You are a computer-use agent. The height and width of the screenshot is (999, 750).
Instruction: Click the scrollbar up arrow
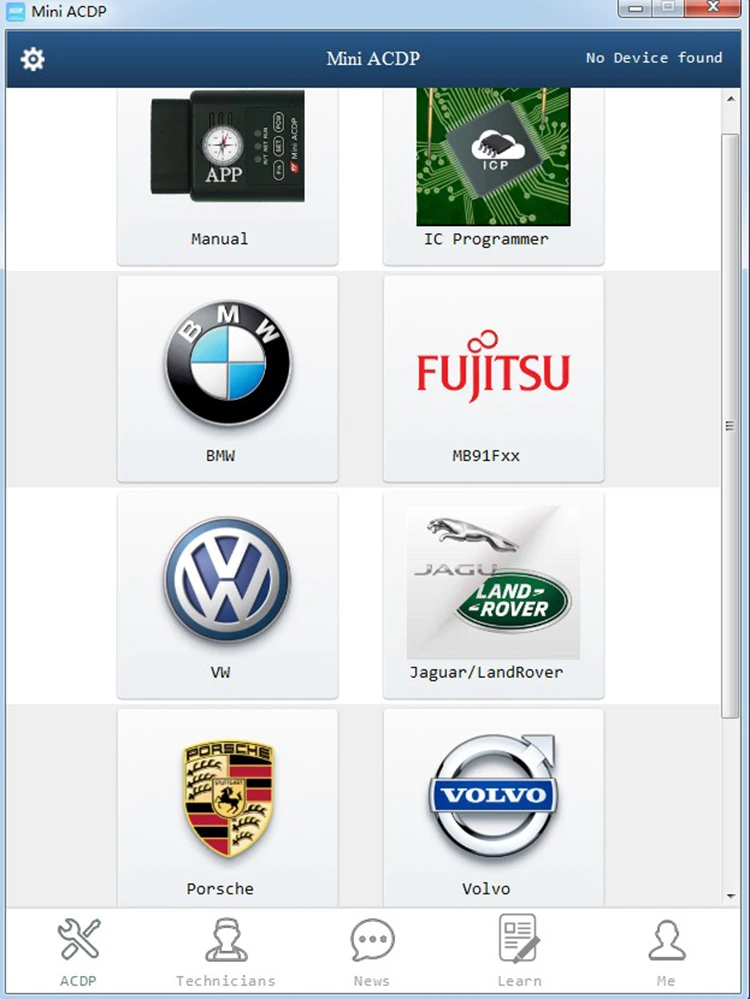[x=730, y=99]
